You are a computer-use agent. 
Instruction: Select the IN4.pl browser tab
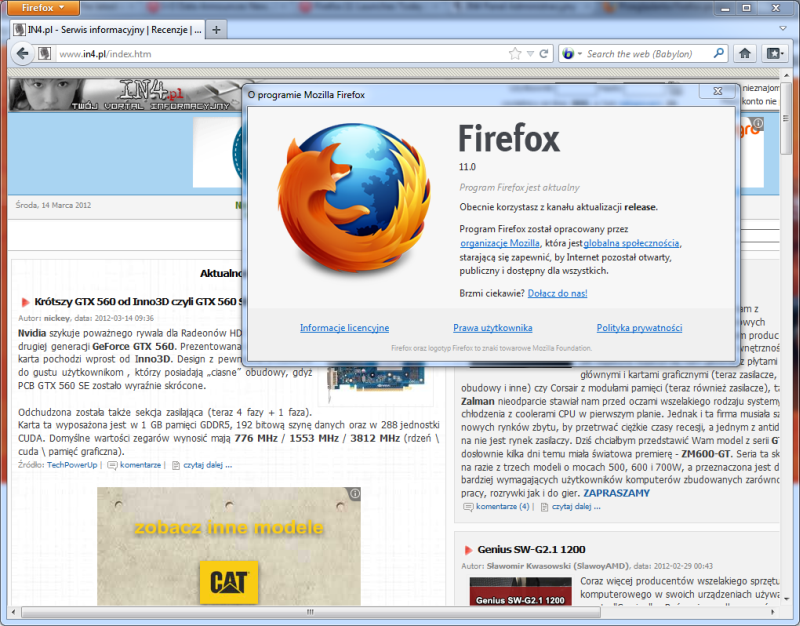pos(108,30)
